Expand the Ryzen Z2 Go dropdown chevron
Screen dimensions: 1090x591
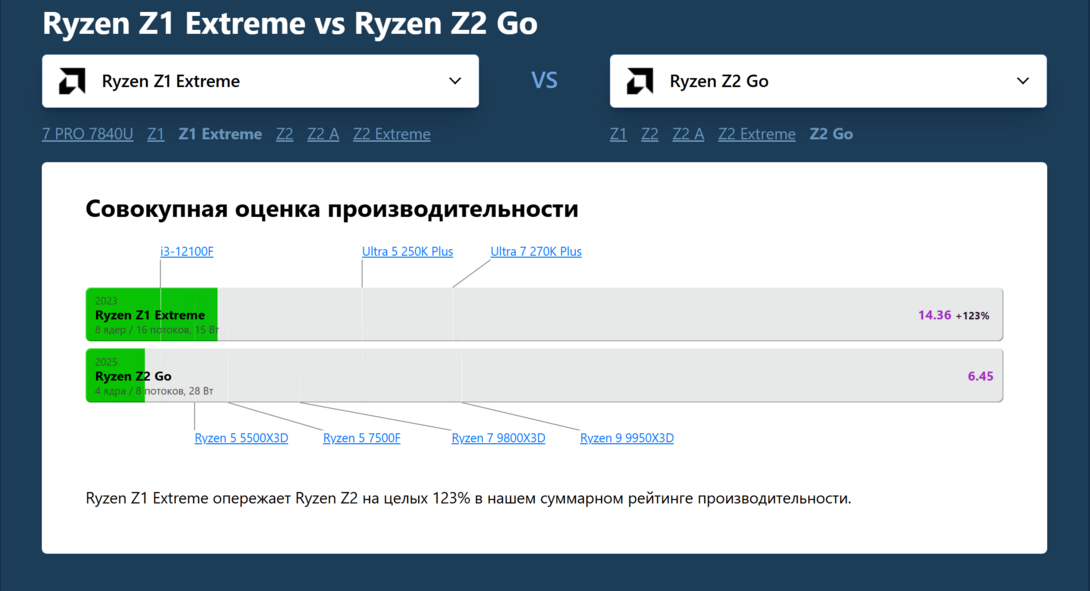pos(1023,81)
